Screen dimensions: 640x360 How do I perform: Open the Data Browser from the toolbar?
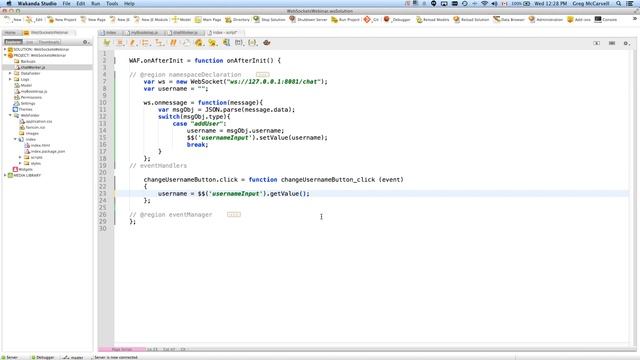tap(509, 20)
